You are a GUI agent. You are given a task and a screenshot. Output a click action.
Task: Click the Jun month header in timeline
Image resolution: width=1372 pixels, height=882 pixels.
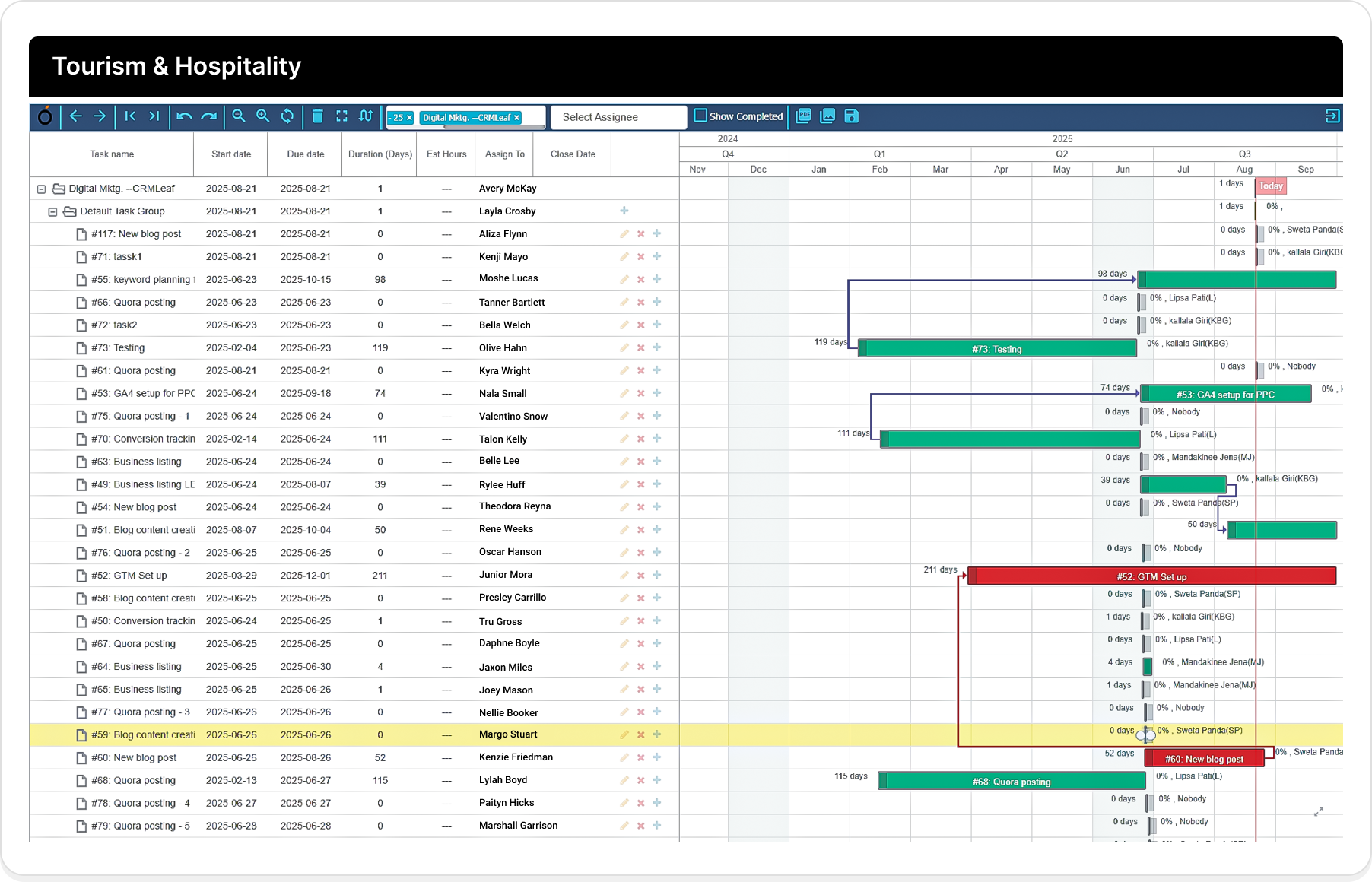point(1123,170)
